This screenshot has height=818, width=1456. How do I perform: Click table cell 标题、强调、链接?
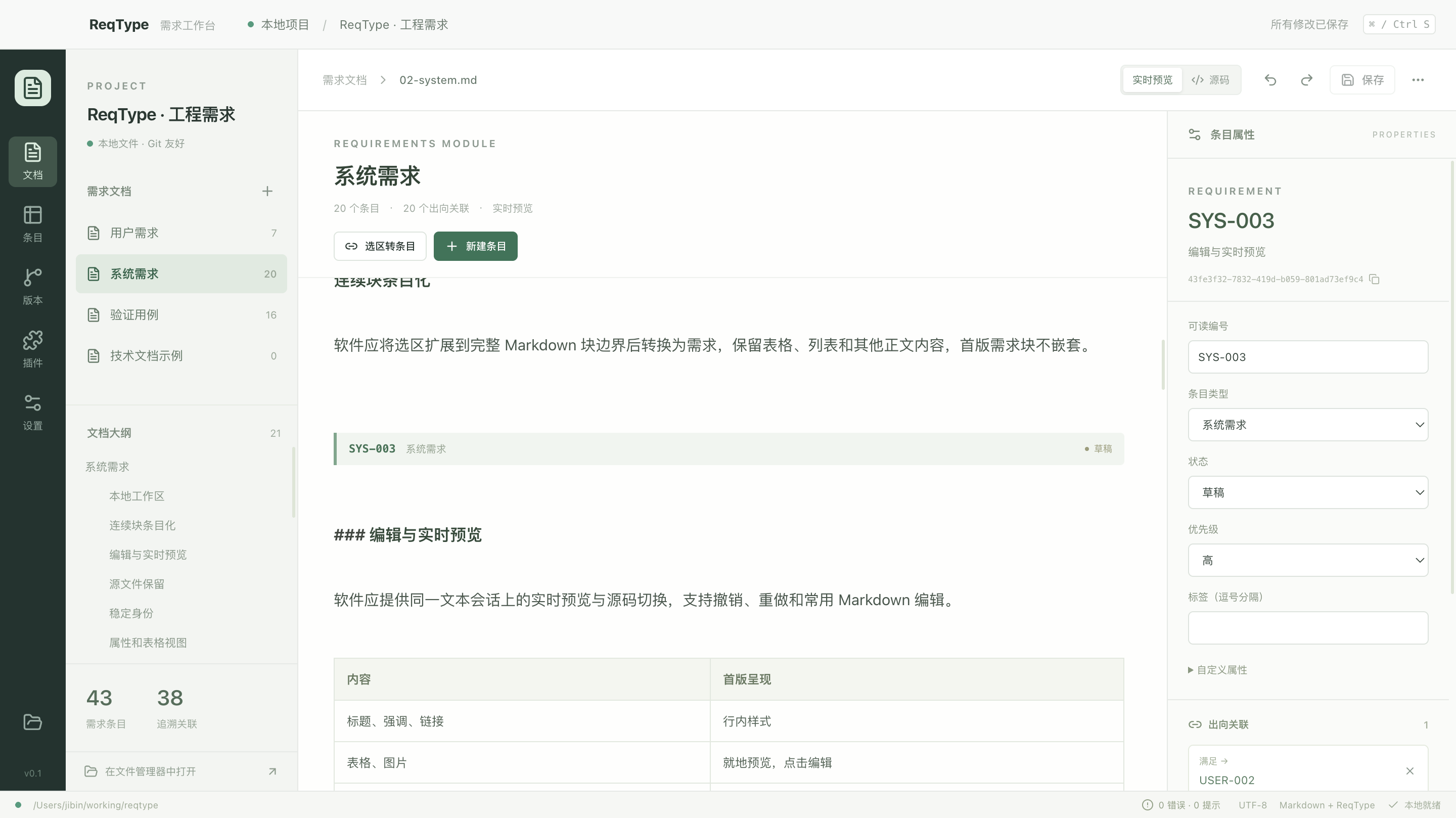[522, 721]
